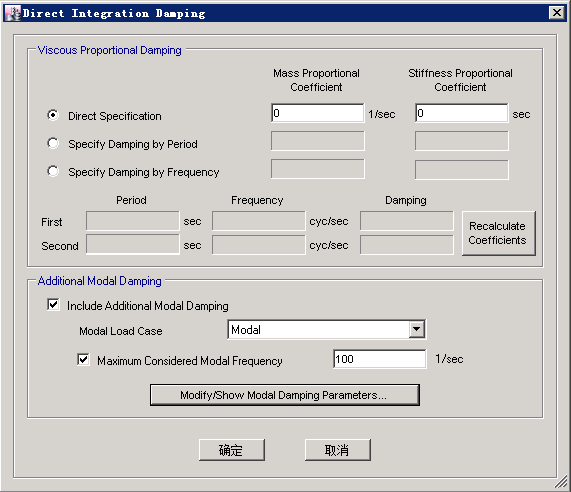Click the First Damping input box

[407, 221]
